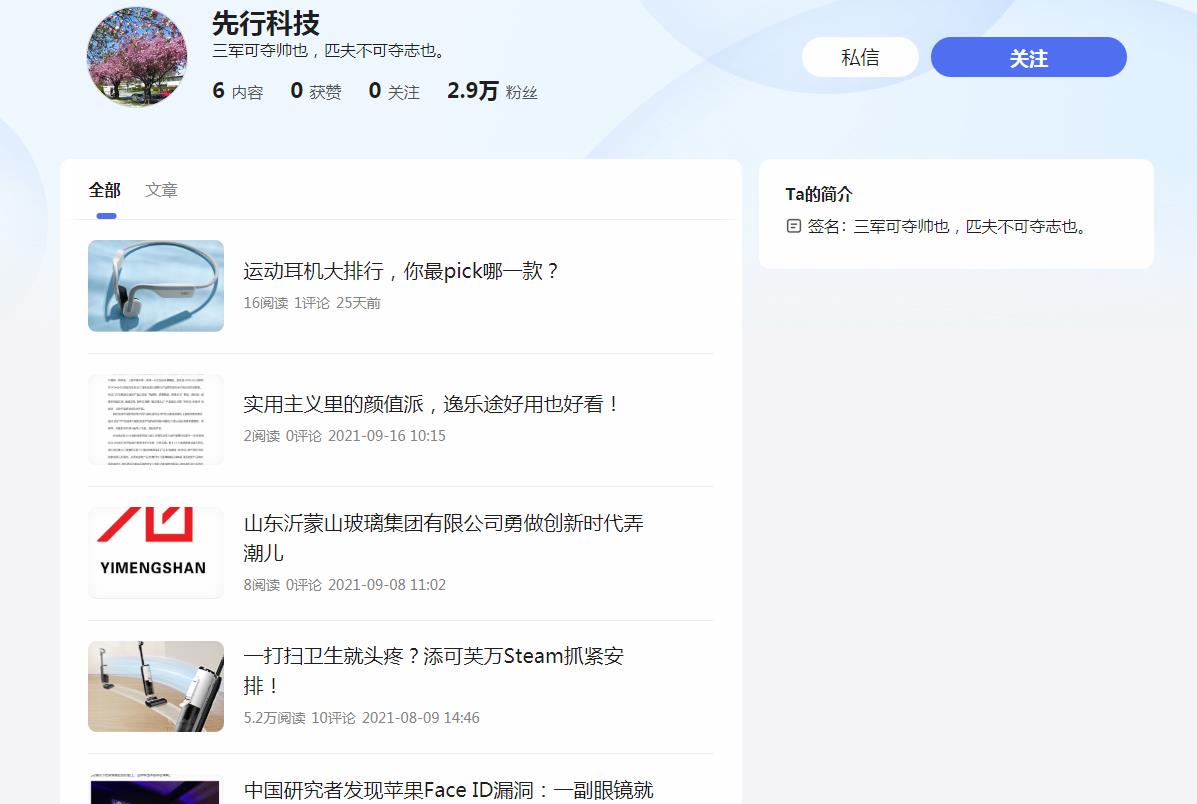
Task: Click the 2.9万 粉丝 follower count
Action: (x=492, y=91)
